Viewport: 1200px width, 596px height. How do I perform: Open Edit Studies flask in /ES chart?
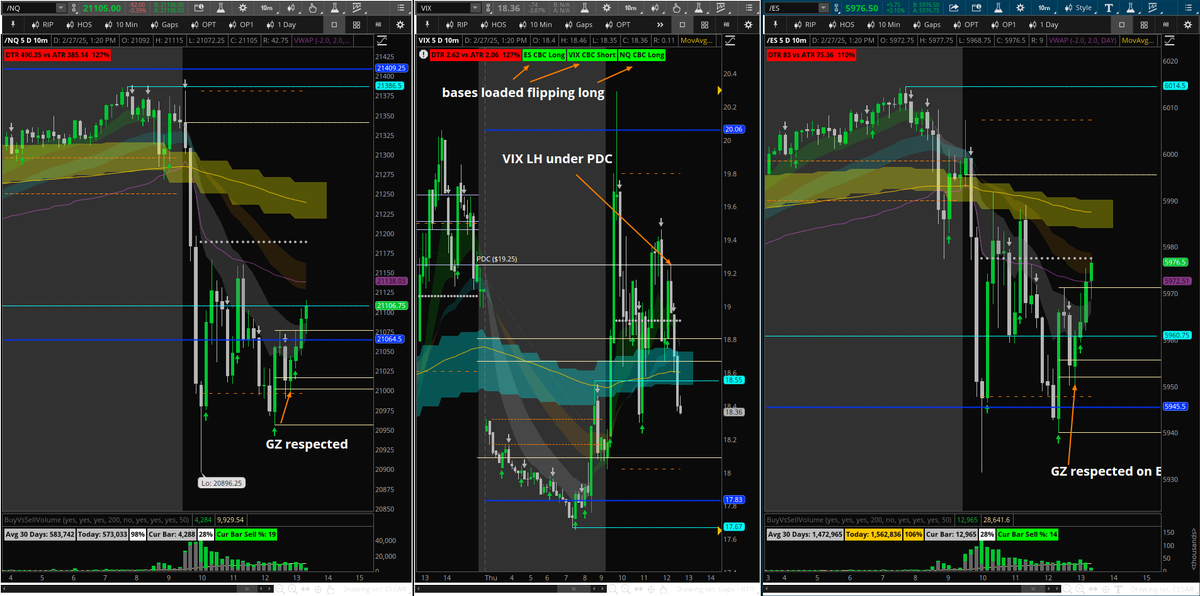pos(998,8)
